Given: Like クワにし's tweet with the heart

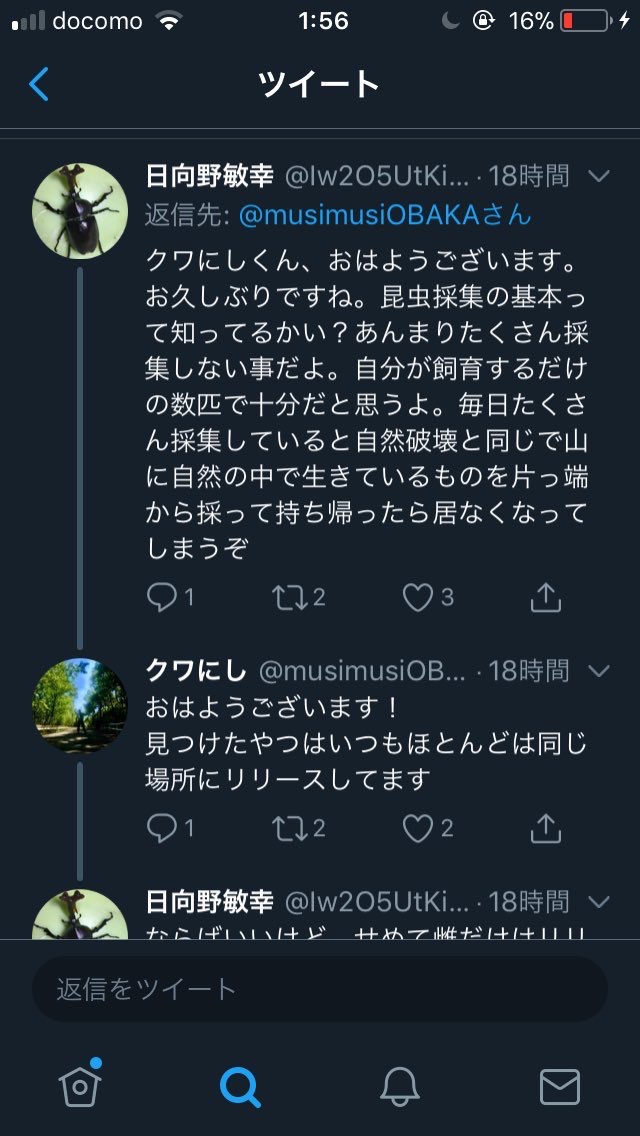Looking at the screenshot, I should [x=417, y=827].
